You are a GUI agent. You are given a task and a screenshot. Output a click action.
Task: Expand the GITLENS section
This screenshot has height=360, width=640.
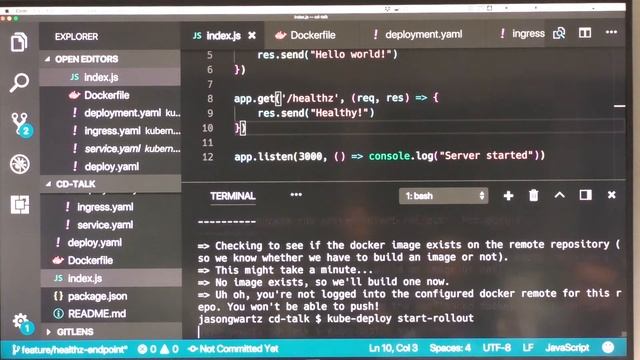pos(110,332)
